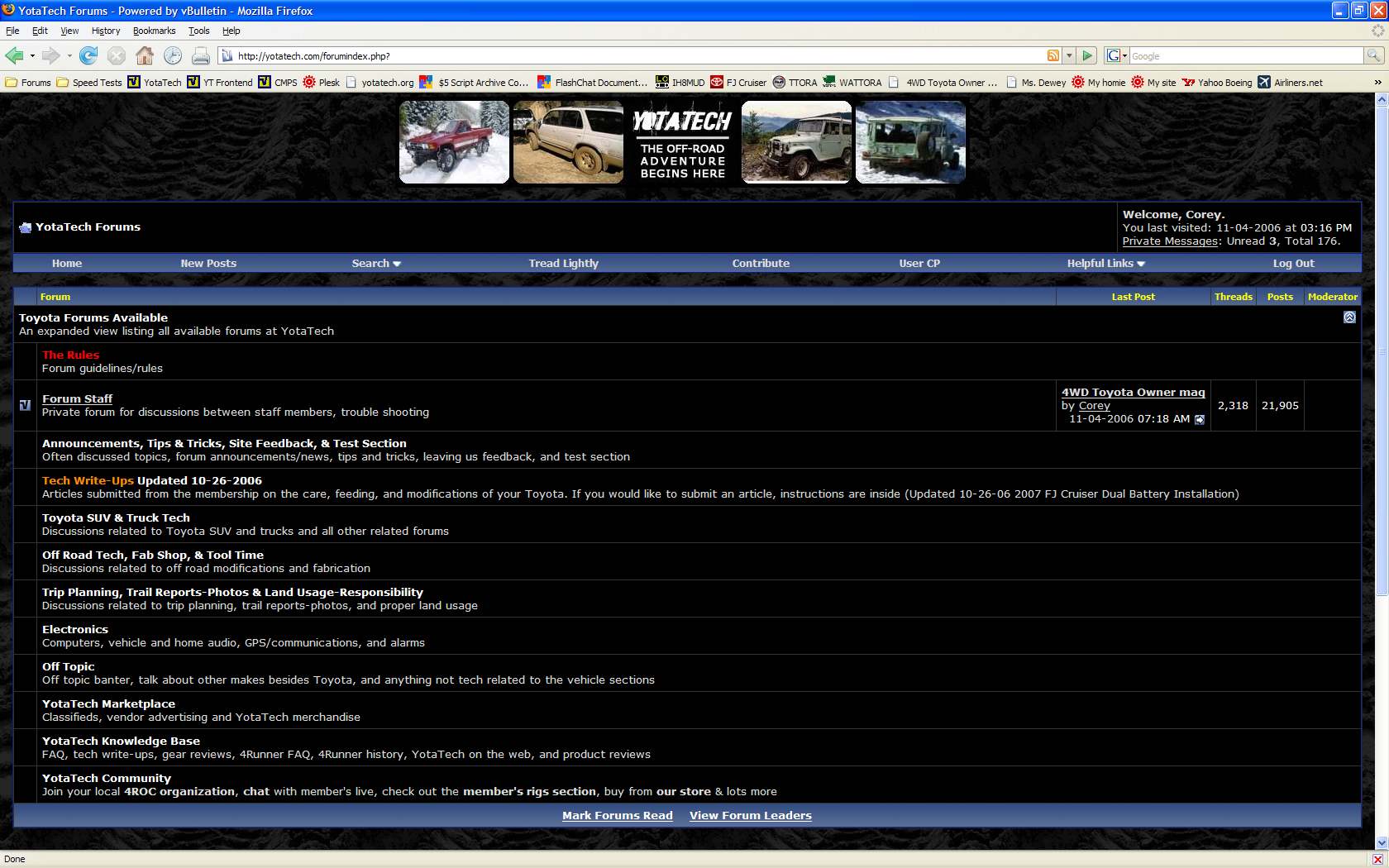The image size is (1389, 868).
Task: Open the Forums bookmark folder
Action: (28, 83)
